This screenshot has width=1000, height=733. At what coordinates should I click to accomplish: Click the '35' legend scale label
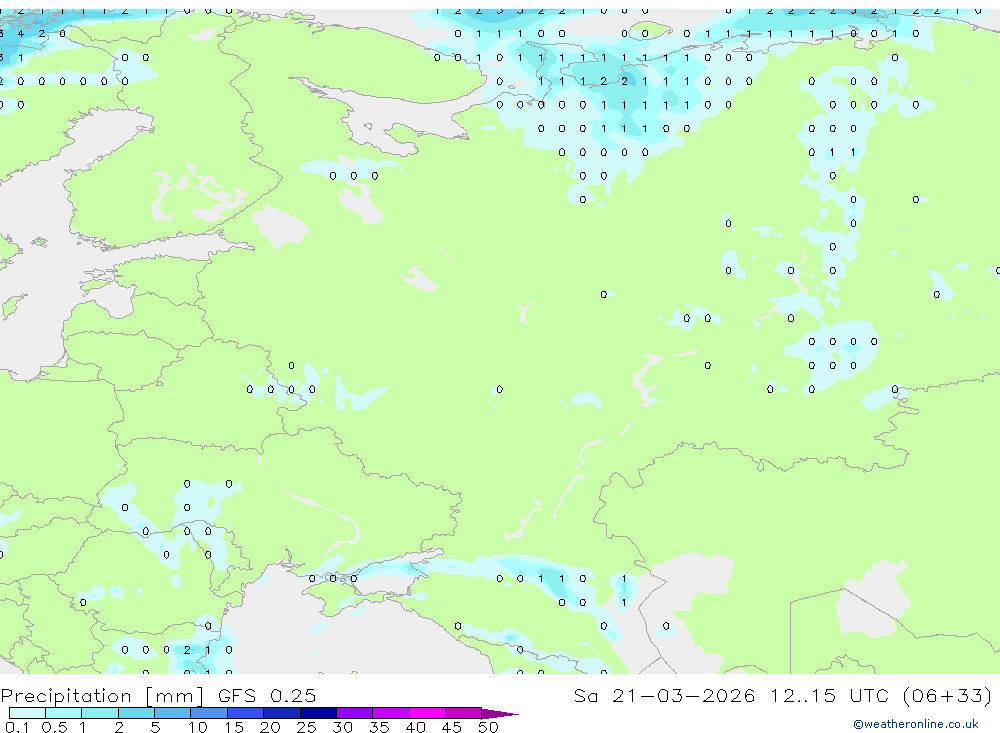point(379,727)
